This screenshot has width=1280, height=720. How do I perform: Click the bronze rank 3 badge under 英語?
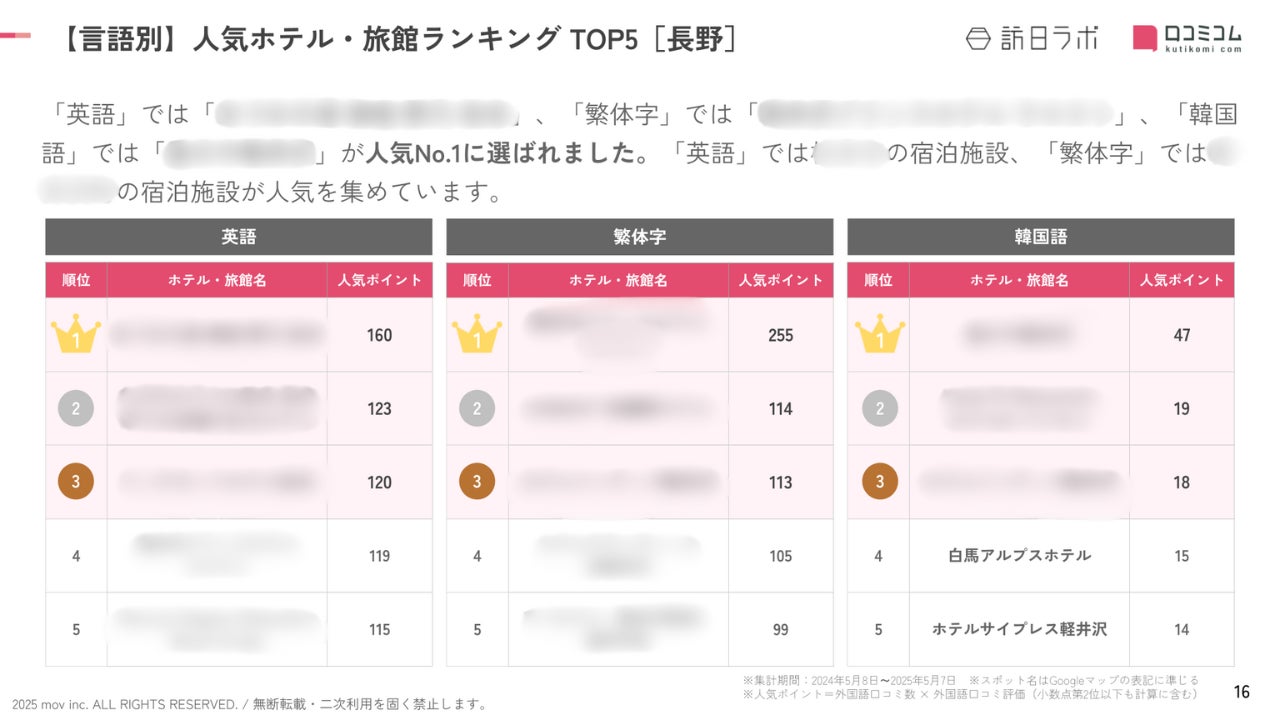point(76,482)
